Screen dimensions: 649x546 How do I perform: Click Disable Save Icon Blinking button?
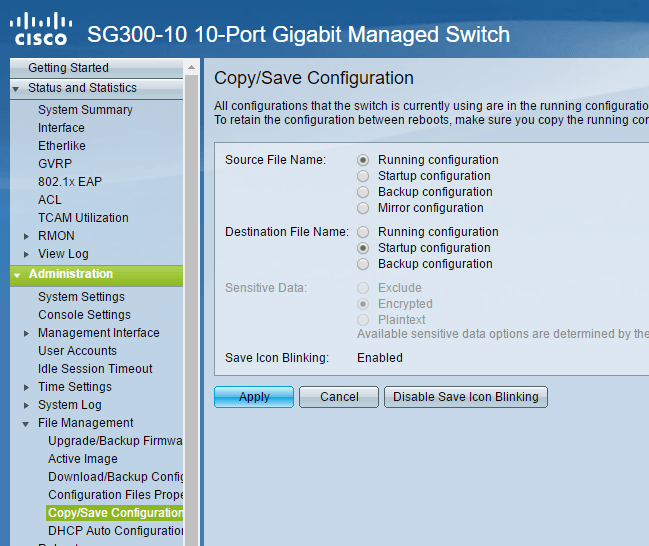(x=465, y=397)
